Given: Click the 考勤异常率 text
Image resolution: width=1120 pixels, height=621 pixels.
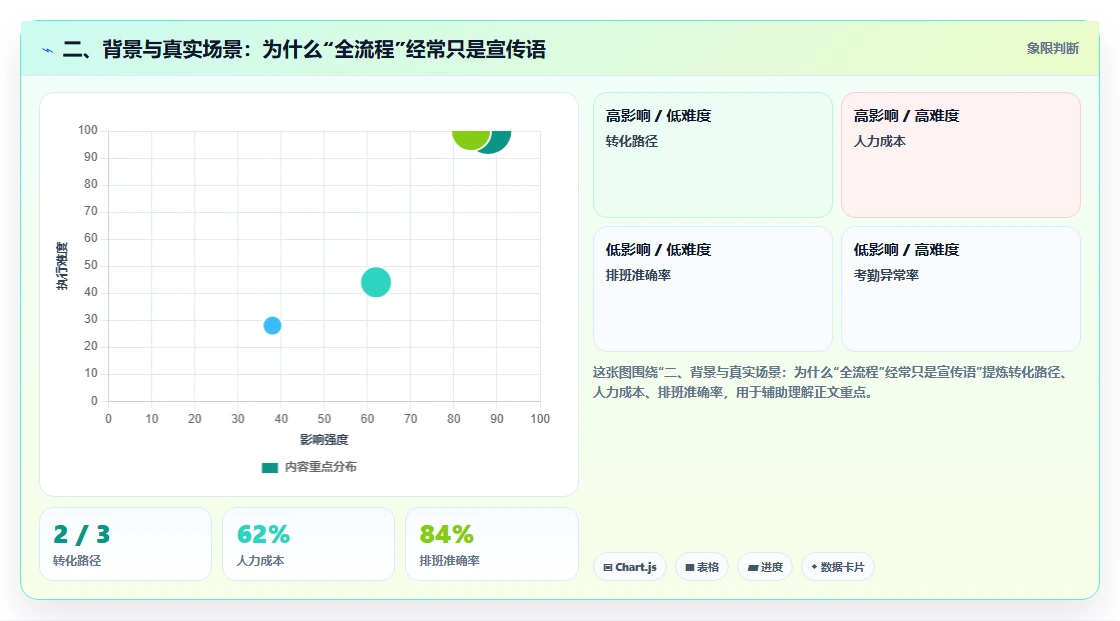Looking at the screenshot, I should (x=886, y=275).
